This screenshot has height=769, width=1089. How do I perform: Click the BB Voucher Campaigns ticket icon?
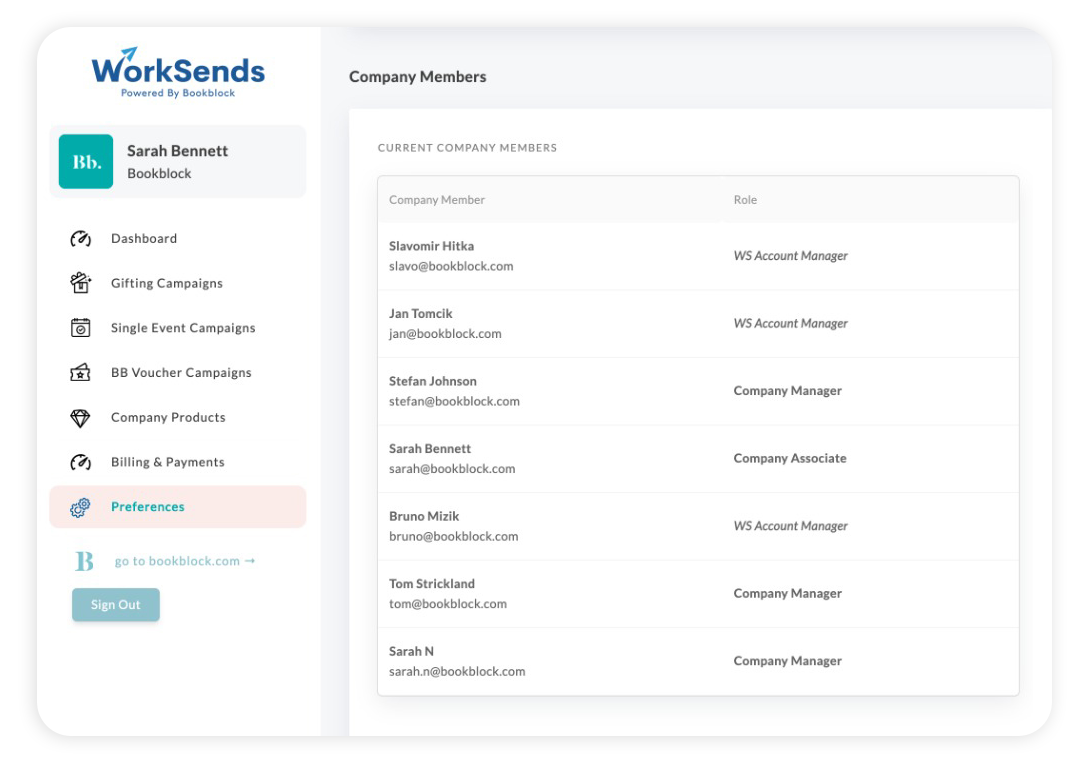(x=81, y=372)
